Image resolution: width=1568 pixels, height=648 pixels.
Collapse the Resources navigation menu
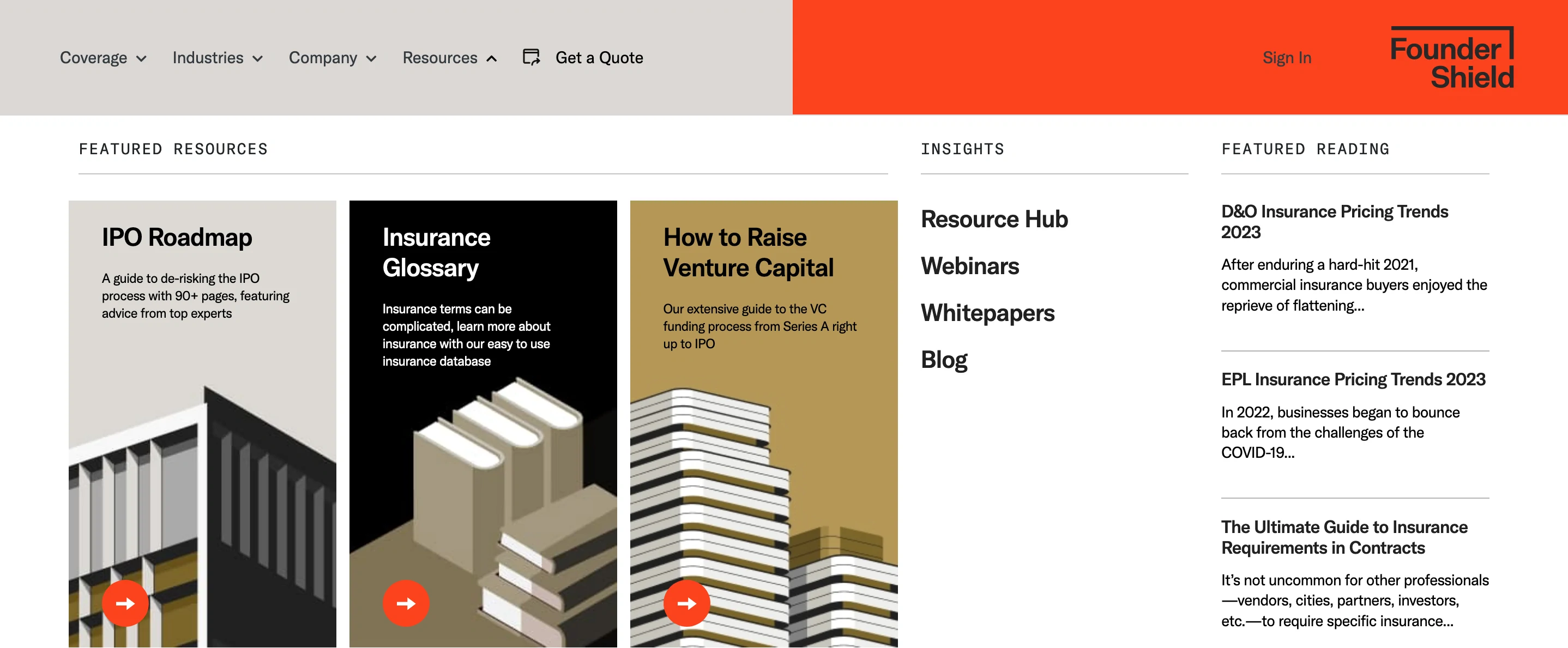tap(448, 57)
